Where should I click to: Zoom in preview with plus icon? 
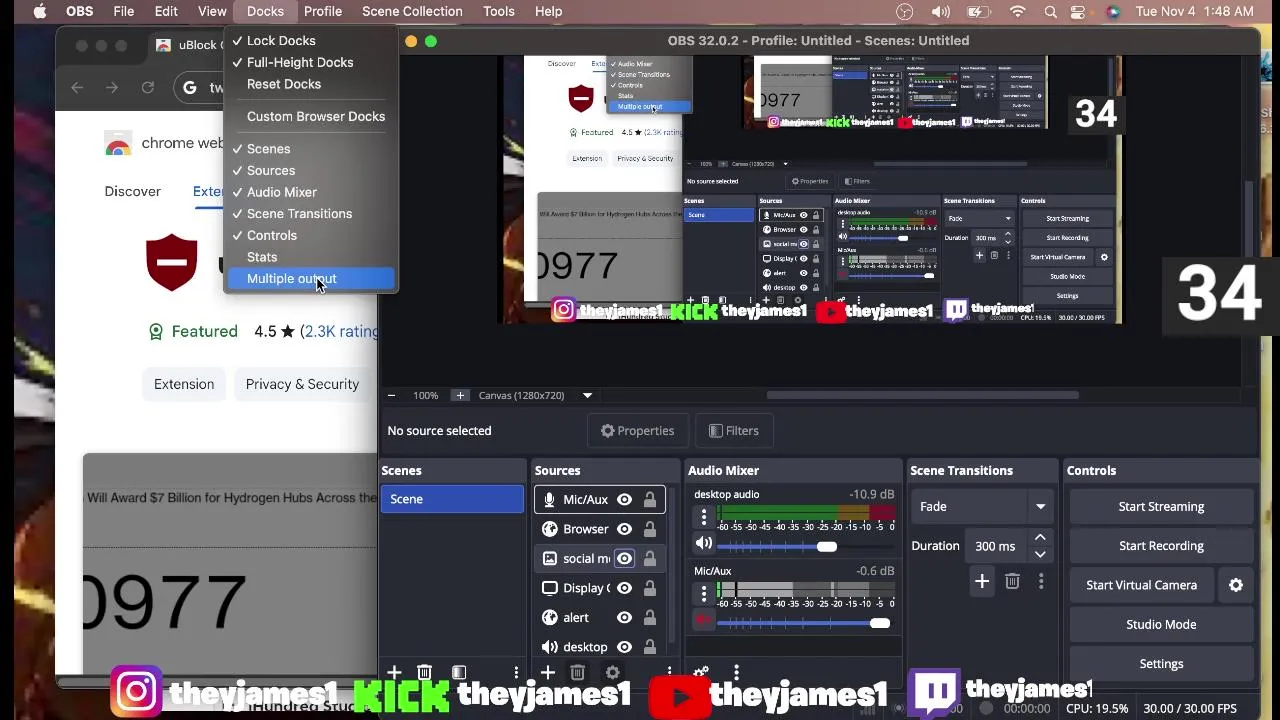coord(460,395)
